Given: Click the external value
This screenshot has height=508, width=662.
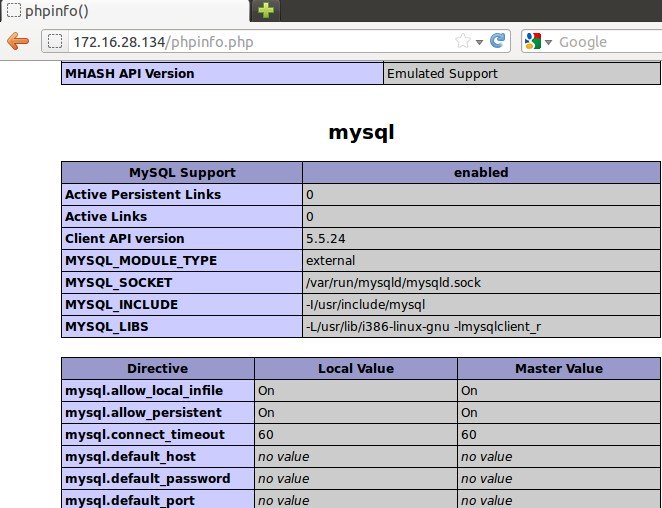Looking at the screenshot, I should coord(330,261).
